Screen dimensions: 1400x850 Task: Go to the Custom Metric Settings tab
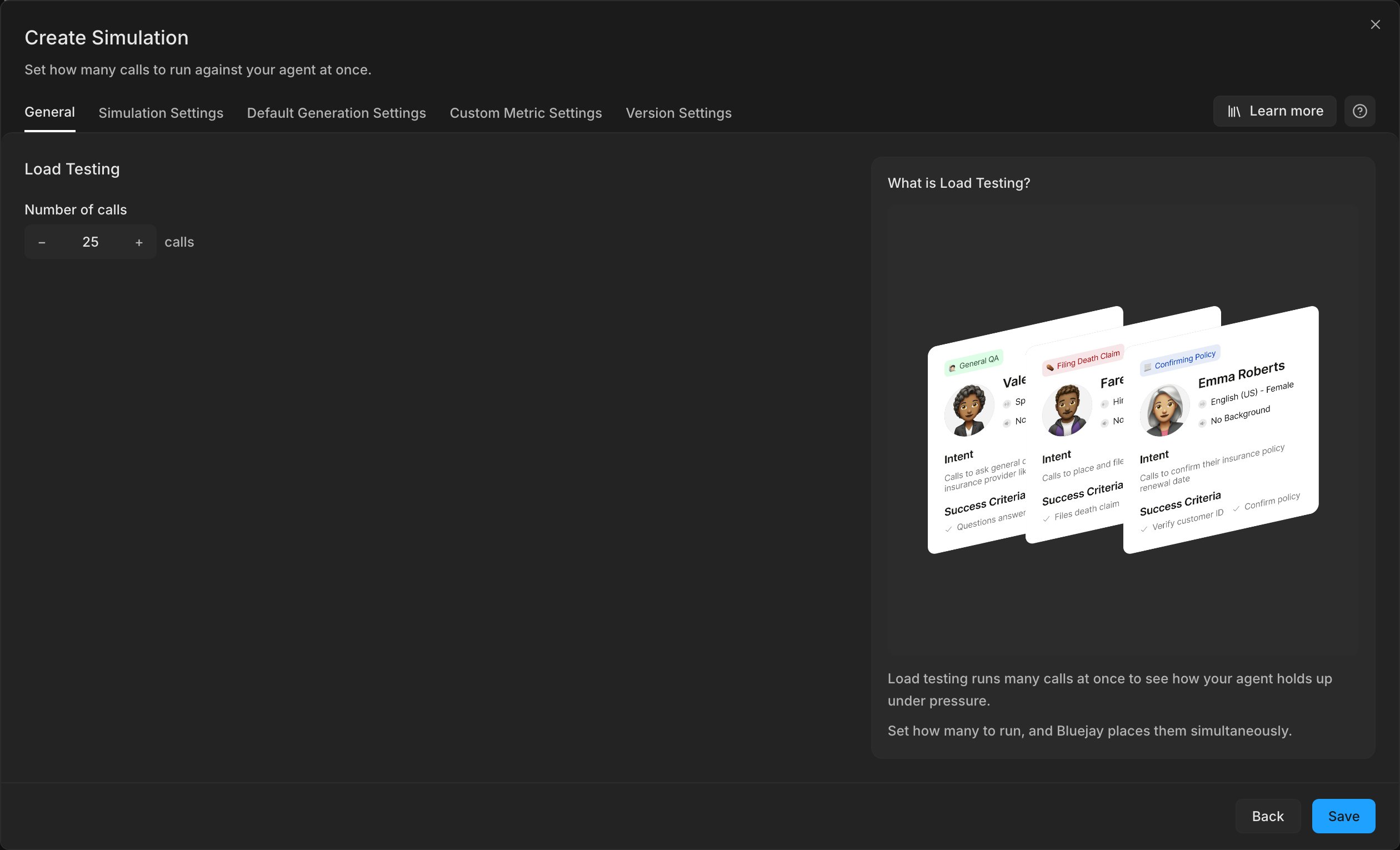coord(526,112)
